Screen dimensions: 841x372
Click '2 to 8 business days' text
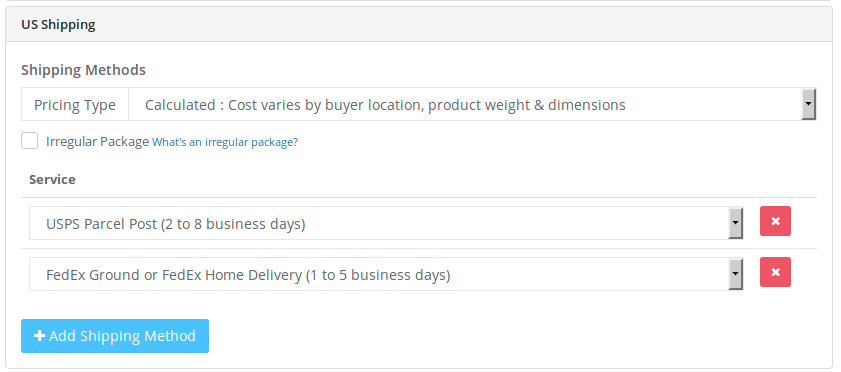[233, 224]
